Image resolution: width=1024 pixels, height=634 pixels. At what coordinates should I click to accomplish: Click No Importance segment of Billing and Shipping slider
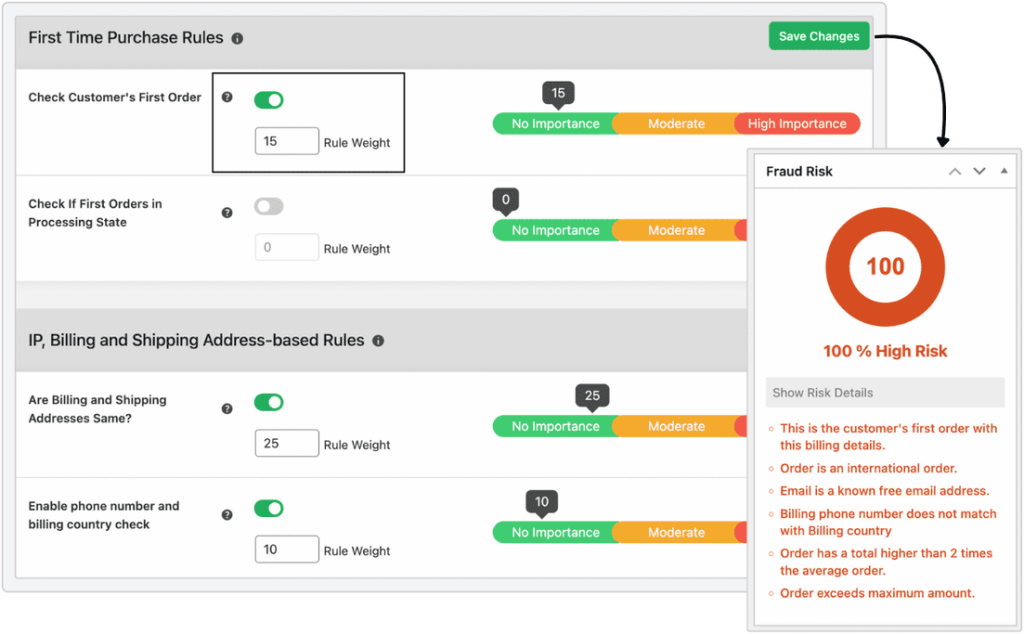[x=555, y=426]
